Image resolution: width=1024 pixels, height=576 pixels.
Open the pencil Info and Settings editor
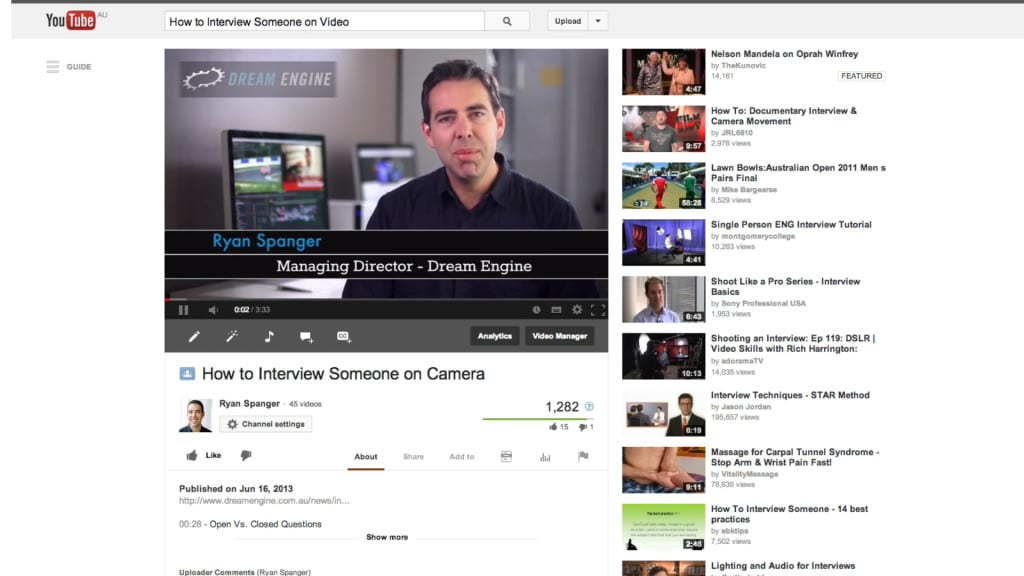194,336
